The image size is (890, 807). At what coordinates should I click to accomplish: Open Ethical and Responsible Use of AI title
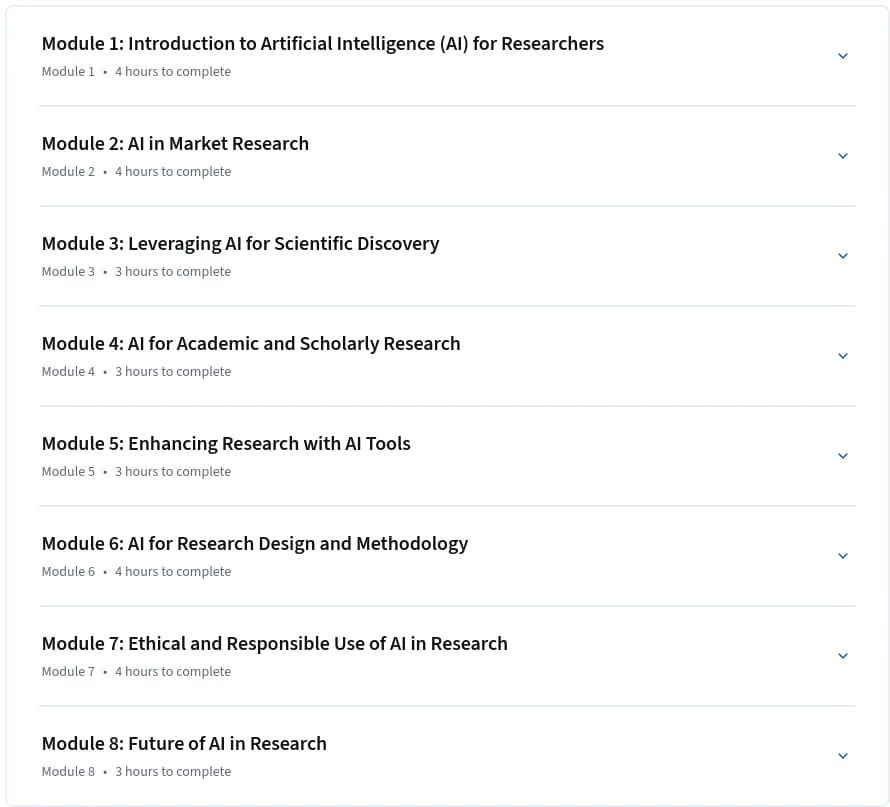[x=275, y=644]
